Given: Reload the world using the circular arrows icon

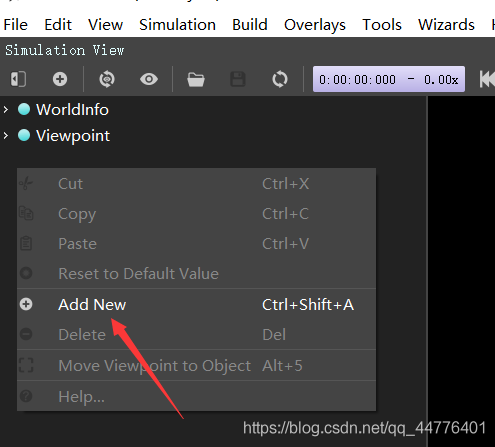Looking at the screenshot, I should click(x=280, y=79).
